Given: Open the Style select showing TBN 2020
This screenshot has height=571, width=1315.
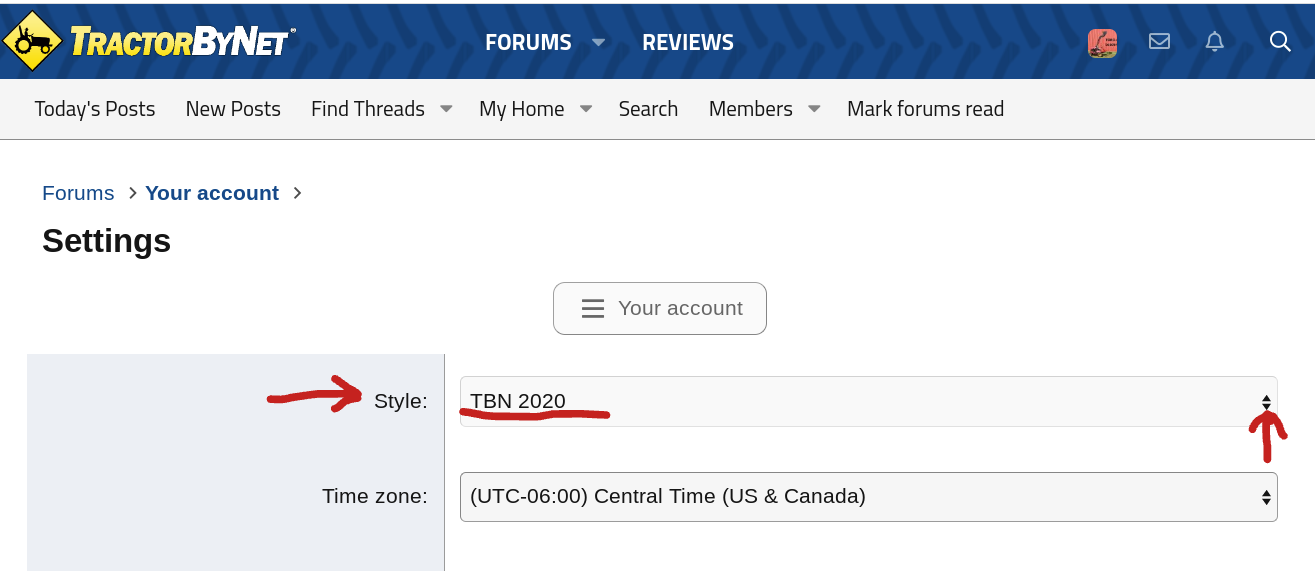Looking at the screenshot, I should pyautogui.click(x=868, y=401).
